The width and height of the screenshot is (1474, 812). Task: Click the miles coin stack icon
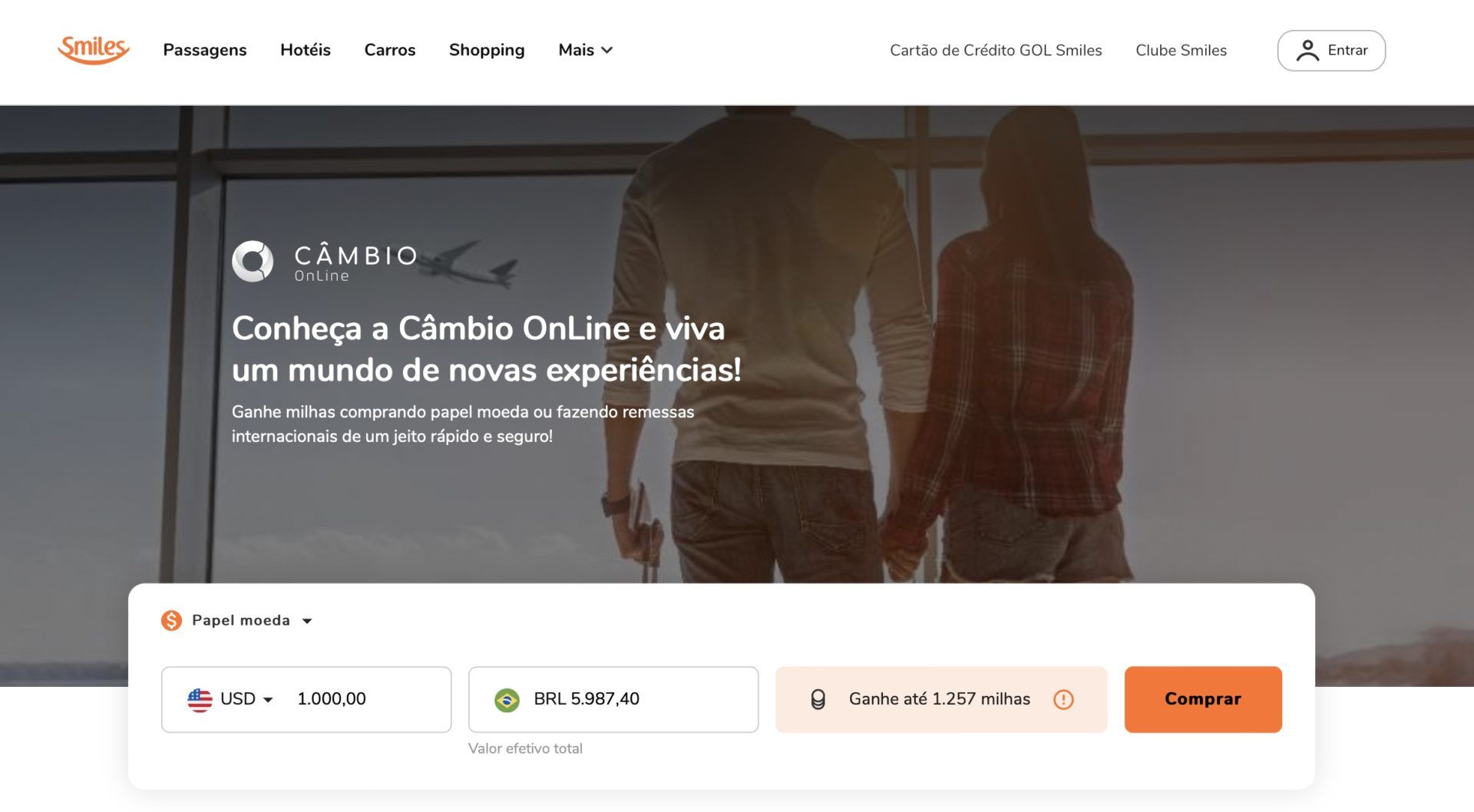click(x=818, y=700)
